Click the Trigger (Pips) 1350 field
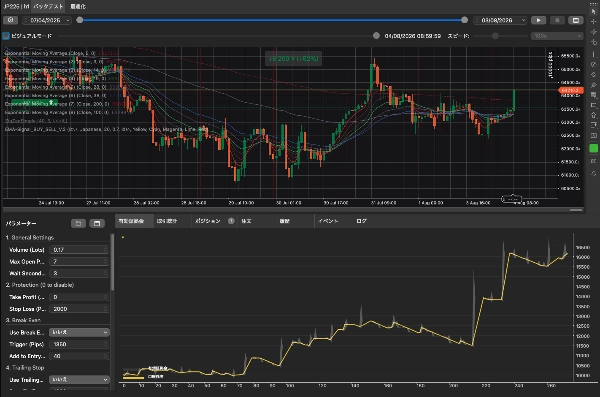 (x=79, y=344)
